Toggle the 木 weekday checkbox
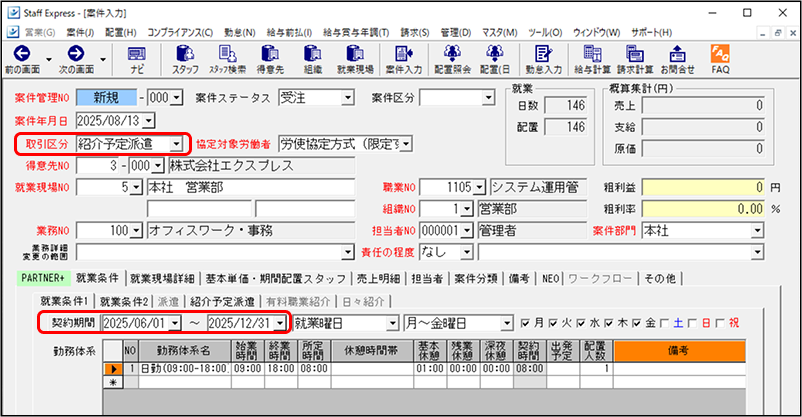Image resolution: width=802 pixels, height=417 pixels. pyautogui.click(x=609, y=323)
